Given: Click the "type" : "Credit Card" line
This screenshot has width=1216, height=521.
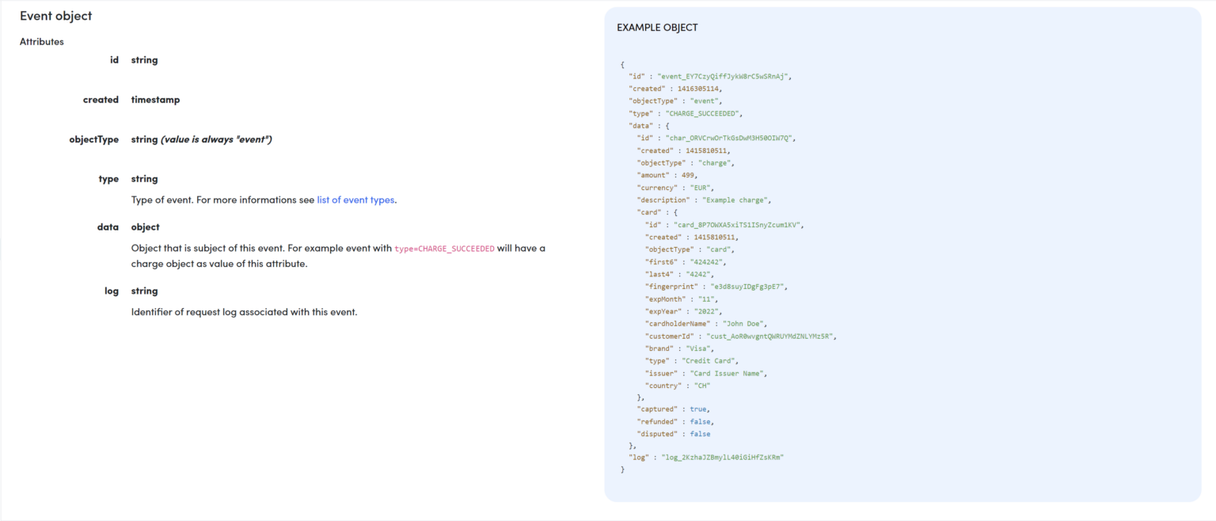Looking at the screenshot, I should click(x=691, y=361).
